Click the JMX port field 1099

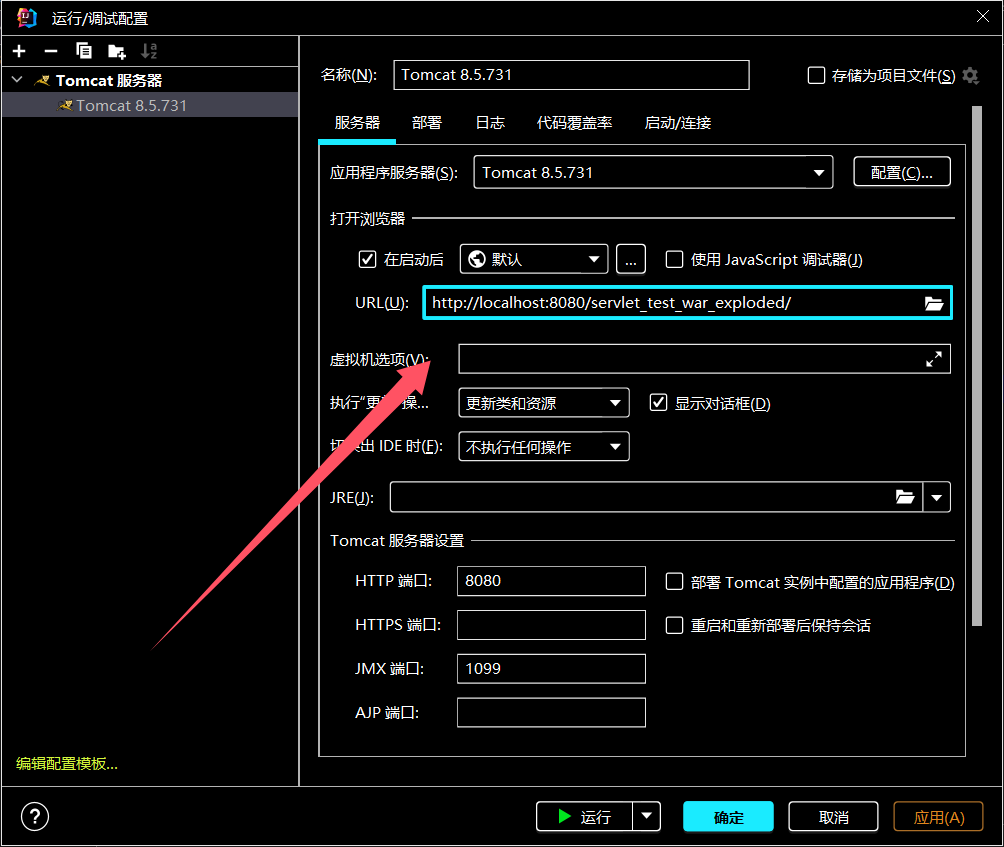point(551,668)
